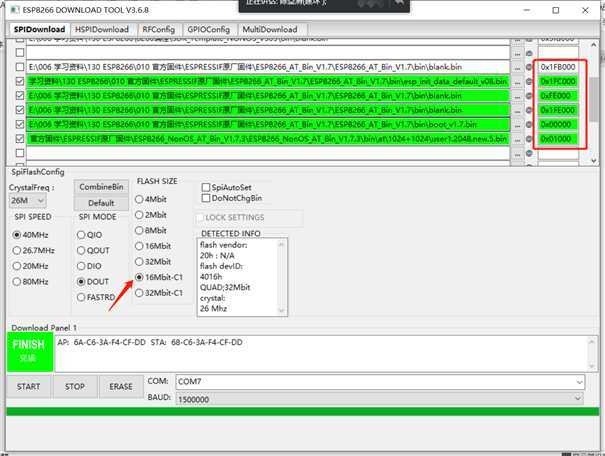Browse file for the 0x1FE000 row
This screenshot has width=605, height=456.
click(x=517, y=110)
